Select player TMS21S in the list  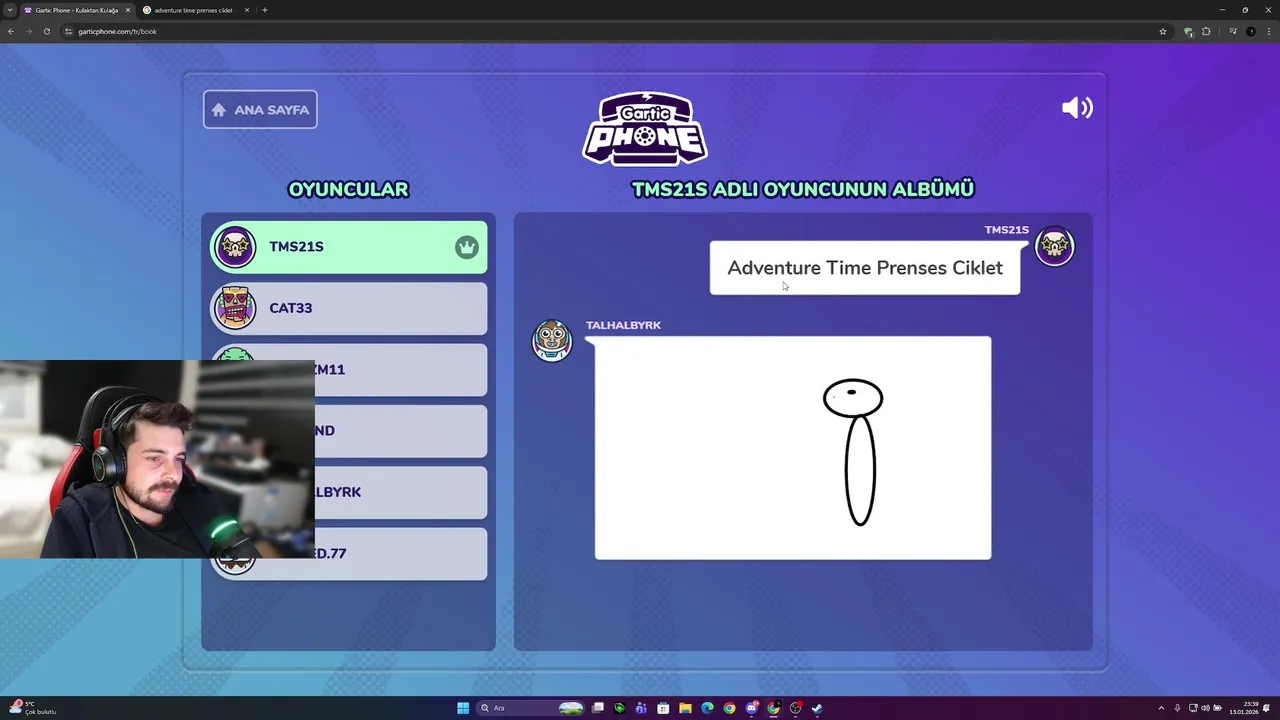pos(348,247)
